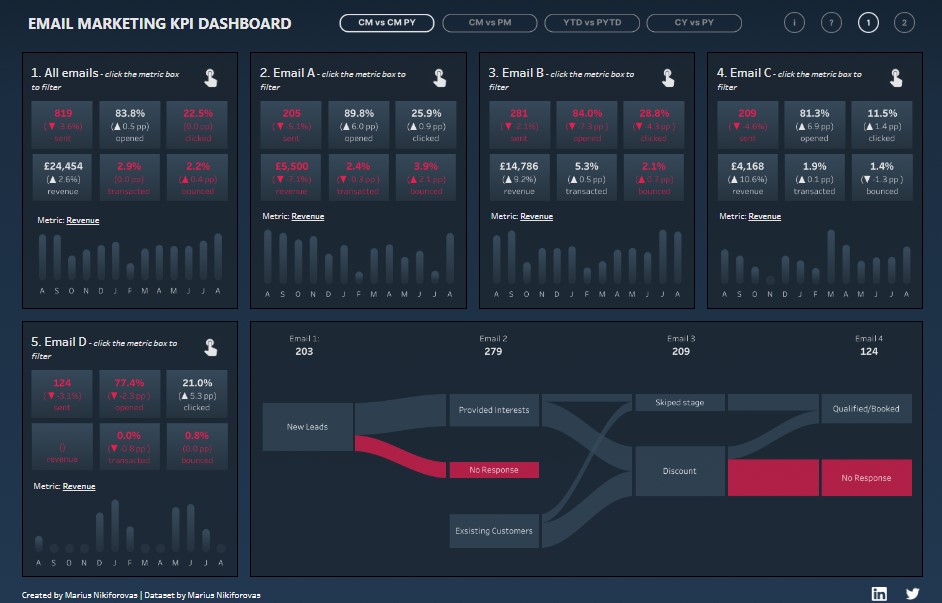The width and height of the screenshot is (942, 603).
Task: Select Email A 89.8% opened metric box
Action: 359,125
